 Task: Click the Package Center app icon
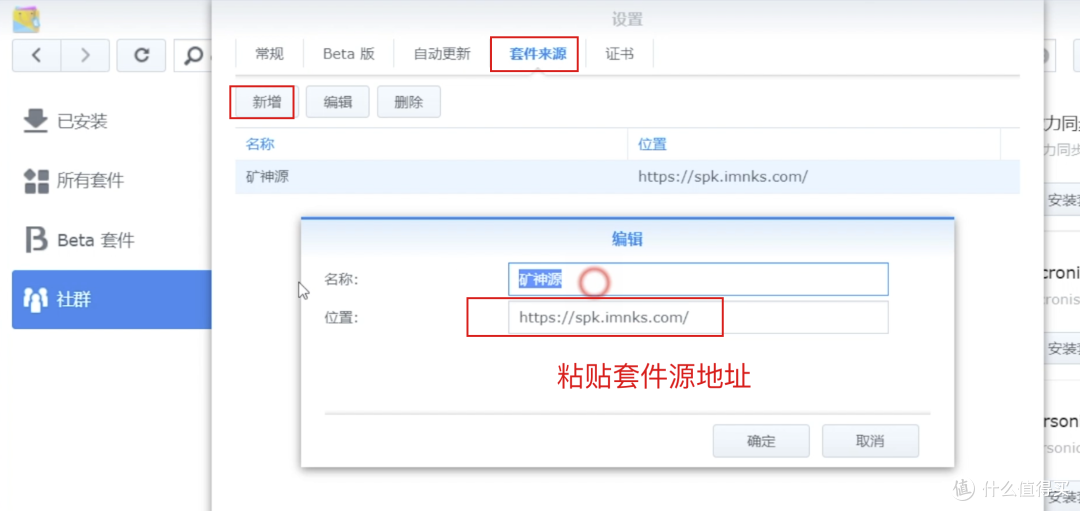coord(26,19)
